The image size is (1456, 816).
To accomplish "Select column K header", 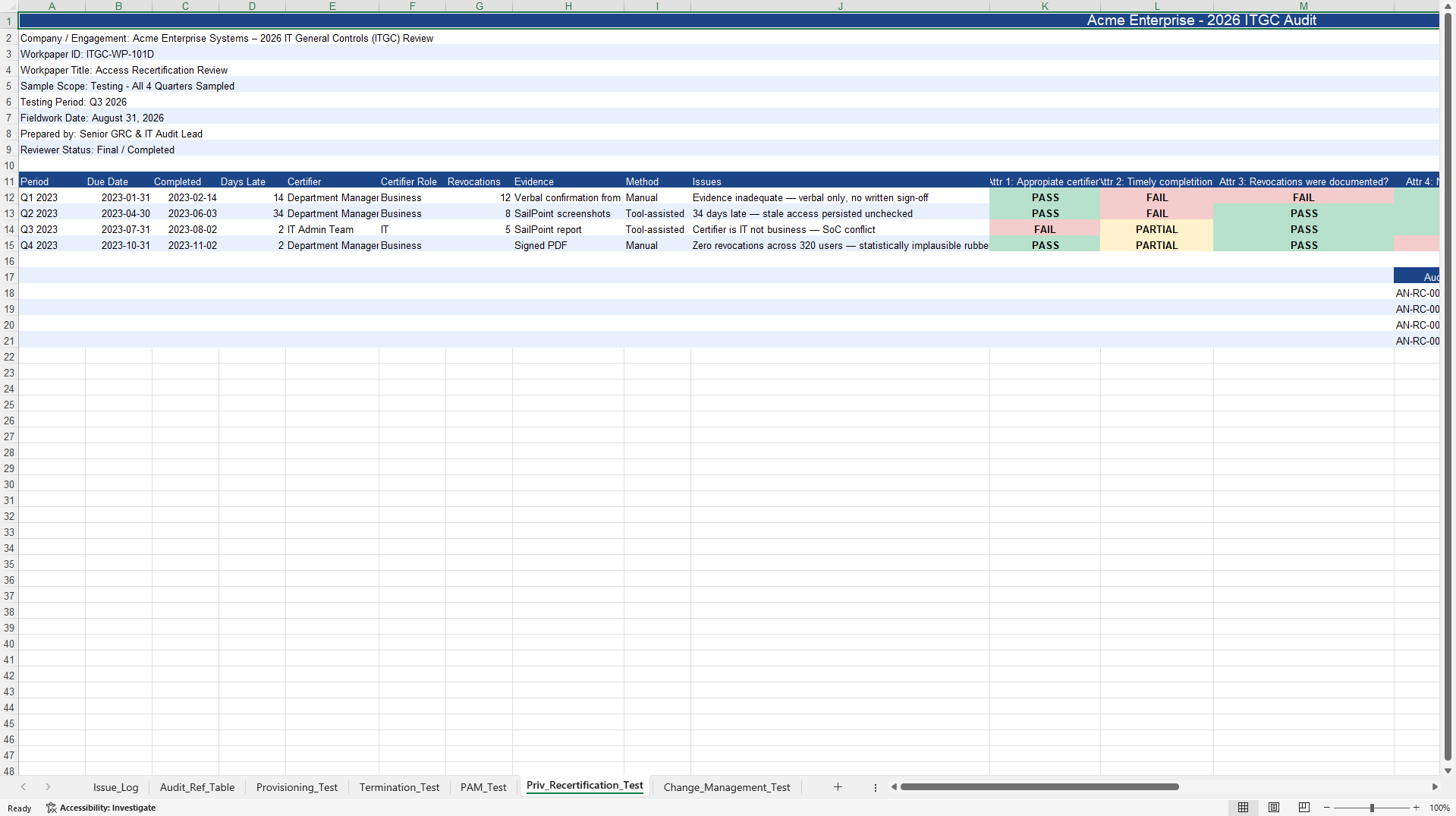I will pyautogui.click(x=1045, y=6).
